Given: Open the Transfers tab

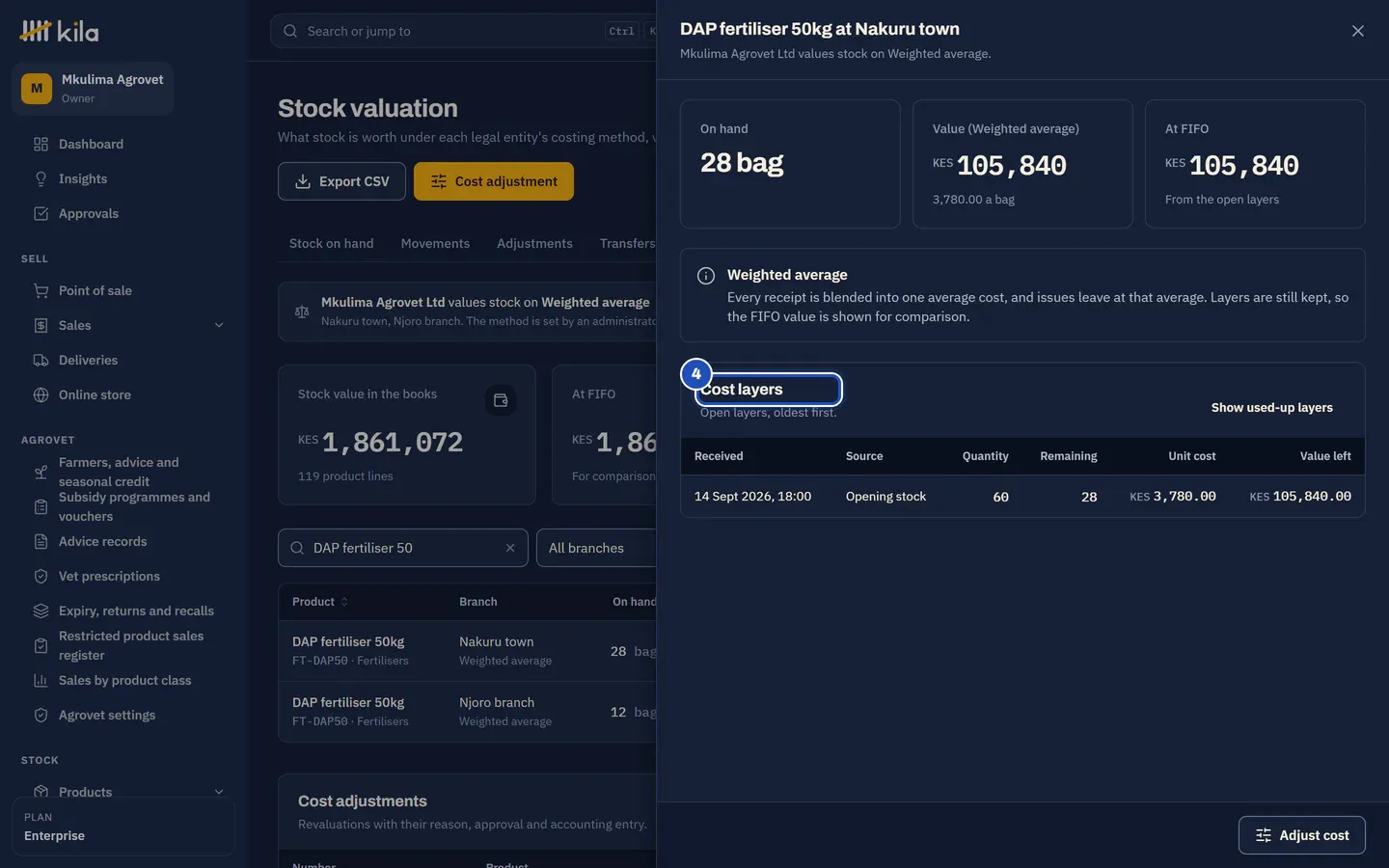Looking at the screenshot, I should 627,244.
